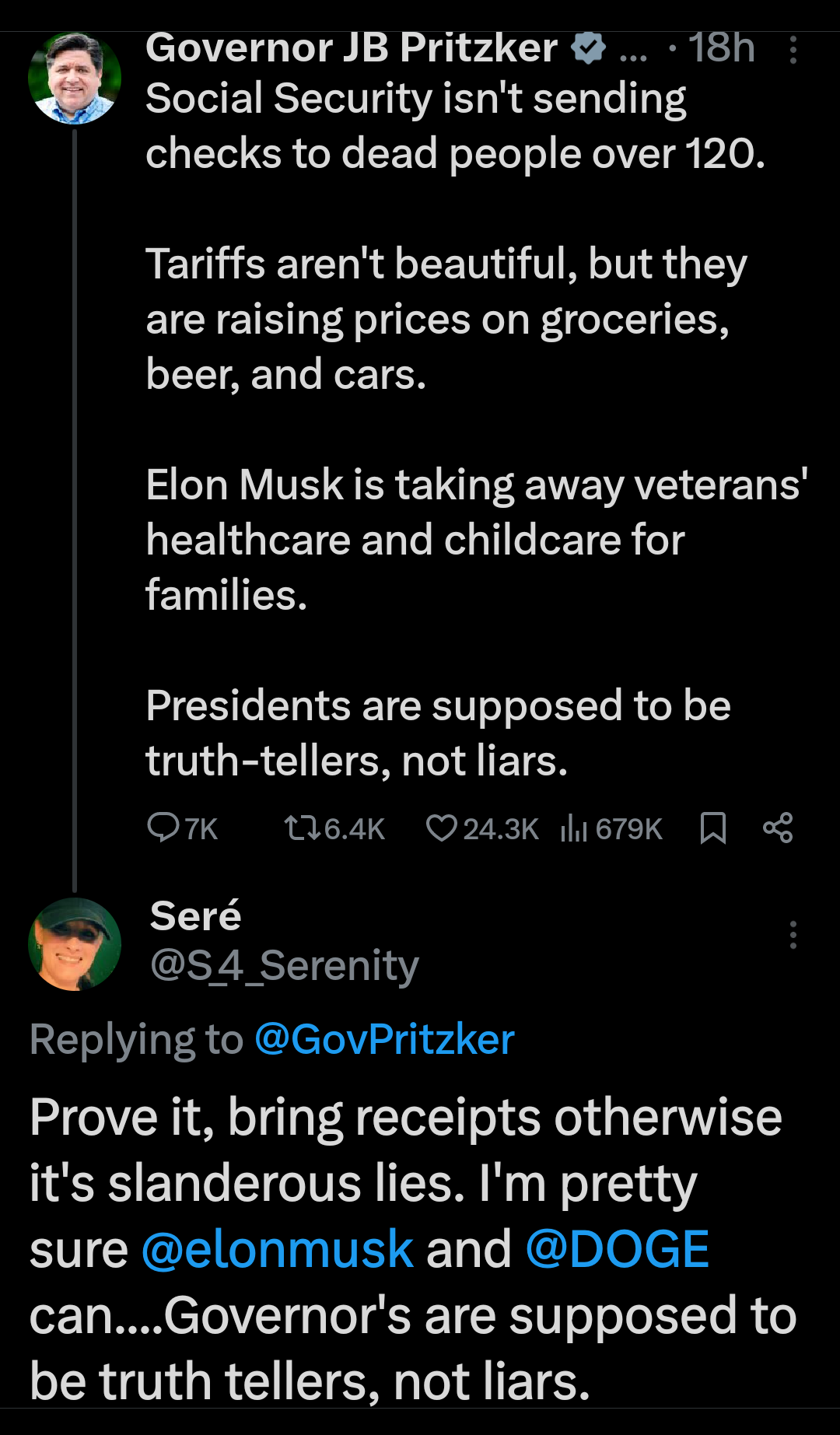Screen dimensions: 840x1435
Task: Click reply text starting 'Prove it, bring receipts'
Action: 404,1118
